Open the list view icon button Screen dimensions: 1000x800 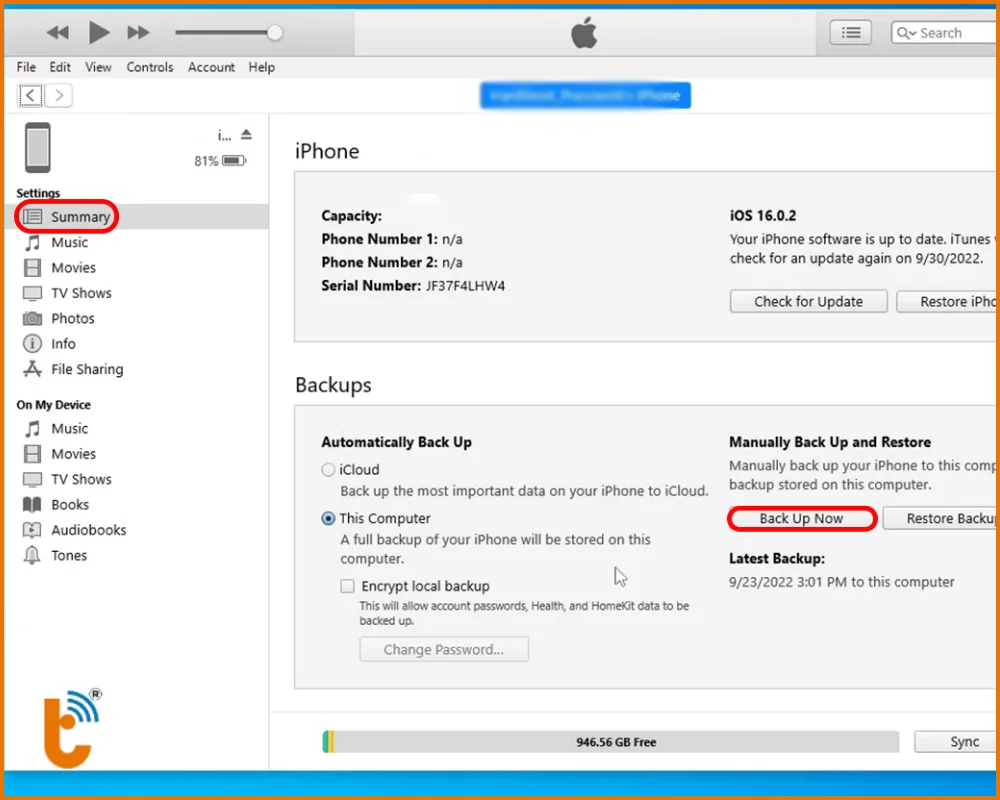(x=851, y=33)
